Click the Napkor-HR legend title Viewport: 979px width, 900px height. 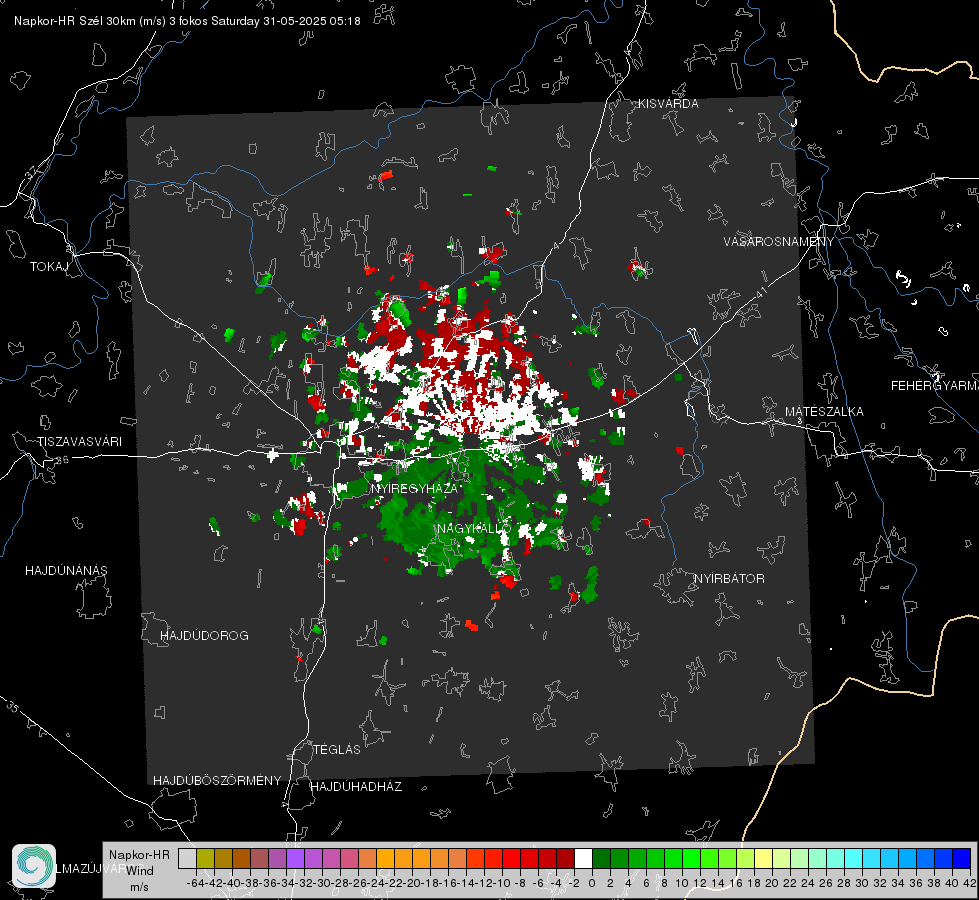click(x=139, y=855)
